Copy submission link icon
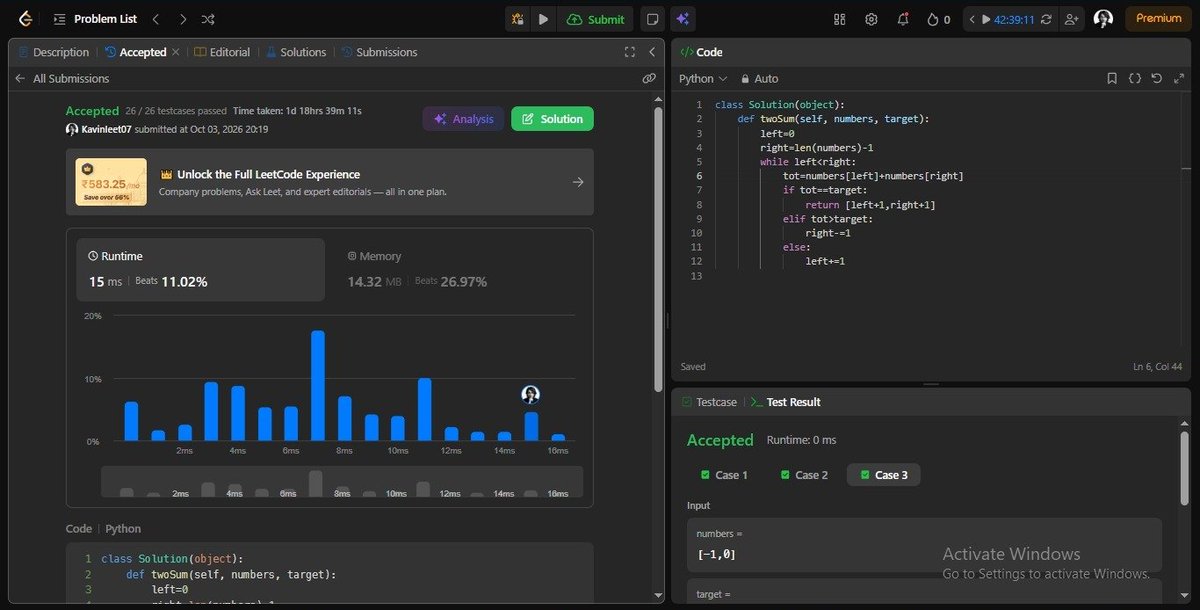This screenshot has width=1200, height=610. (x=649, y=78)
